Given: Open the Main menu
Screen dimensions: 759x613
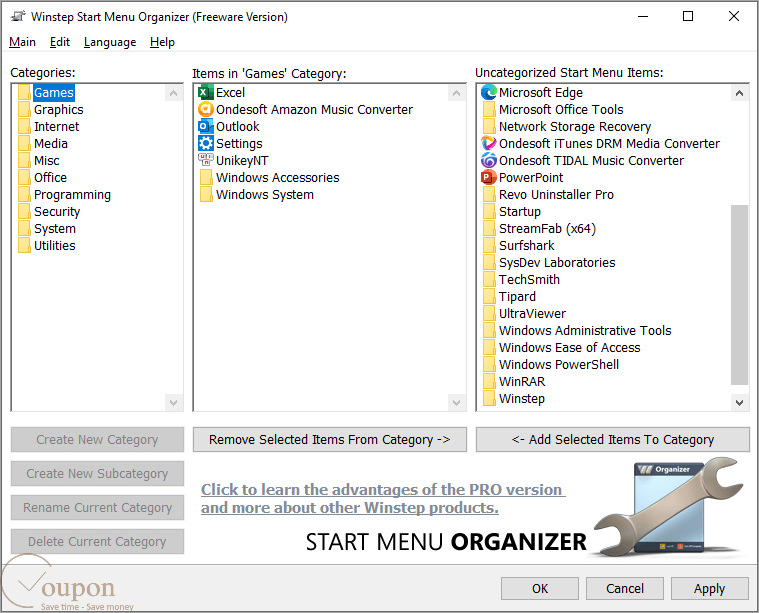Looking at the screenshot, I should [22, 42].
